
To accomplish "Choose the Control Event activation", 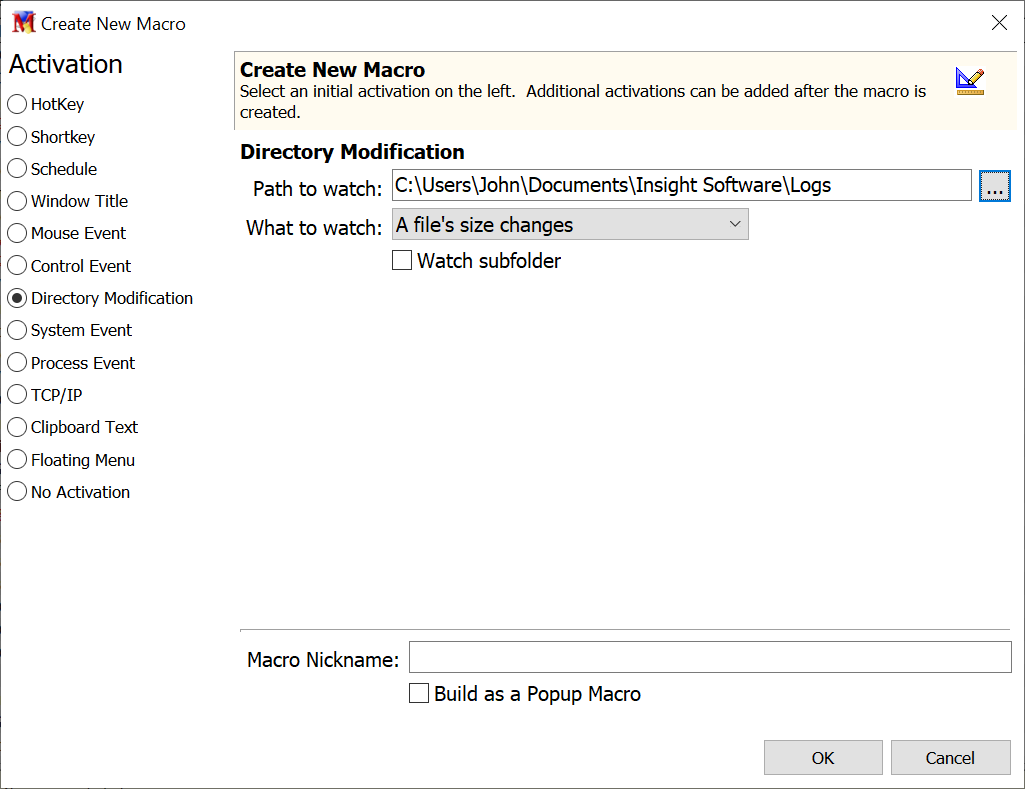I will click(x=17, y=266).
